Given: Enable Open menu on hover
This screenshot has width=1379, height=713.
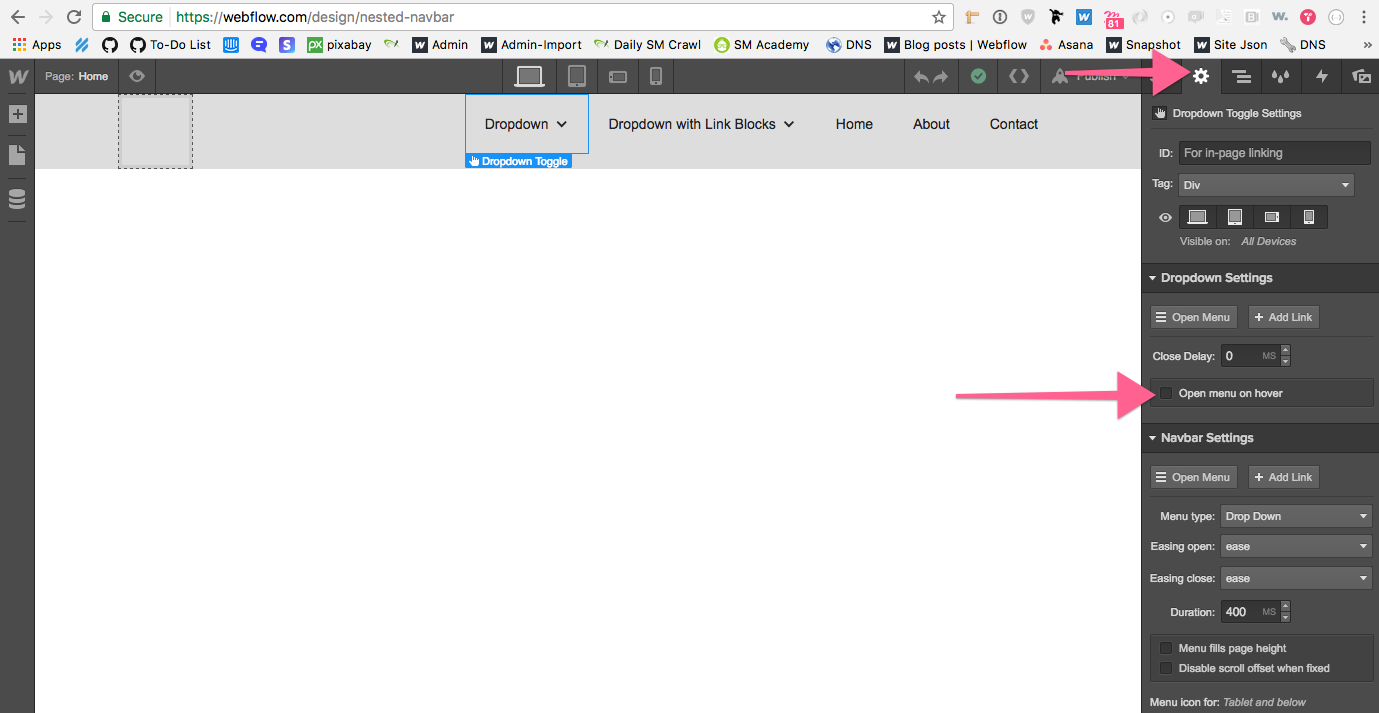Looking at the screenshot, I should (x=1165, y=392).
